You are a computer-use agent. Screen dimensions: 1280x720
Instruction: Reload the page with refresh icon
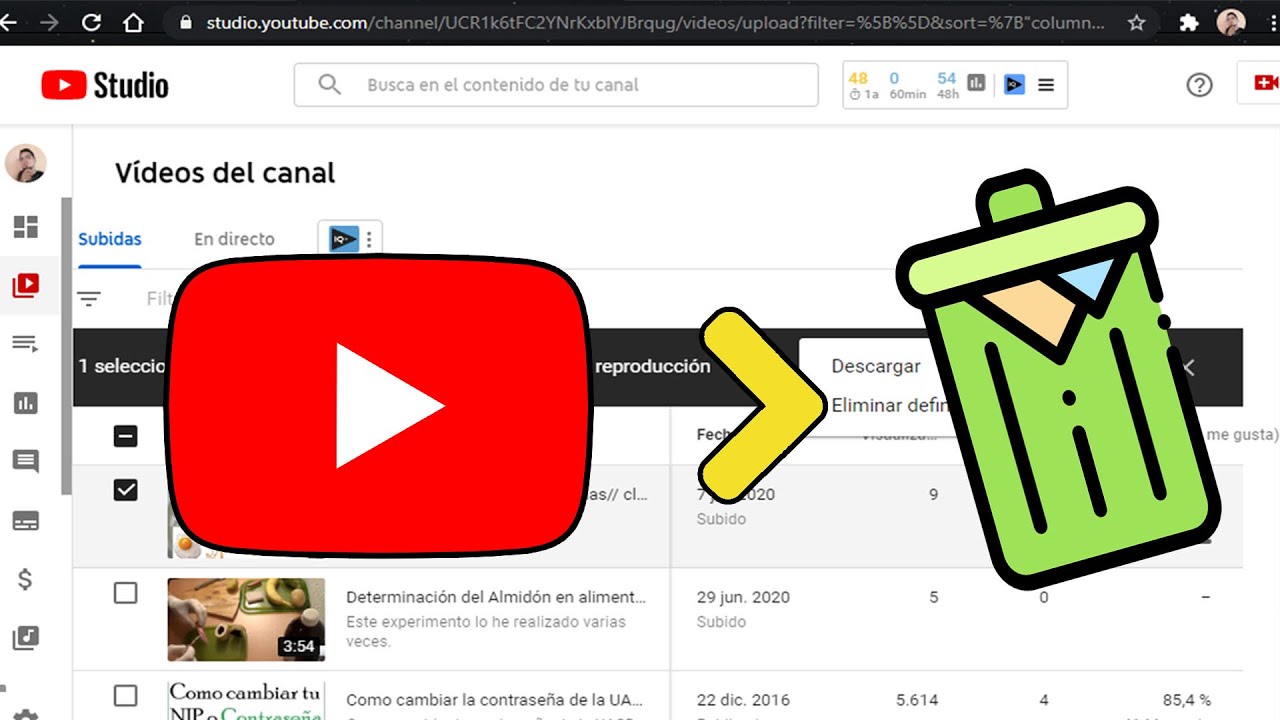coord(91,22)
